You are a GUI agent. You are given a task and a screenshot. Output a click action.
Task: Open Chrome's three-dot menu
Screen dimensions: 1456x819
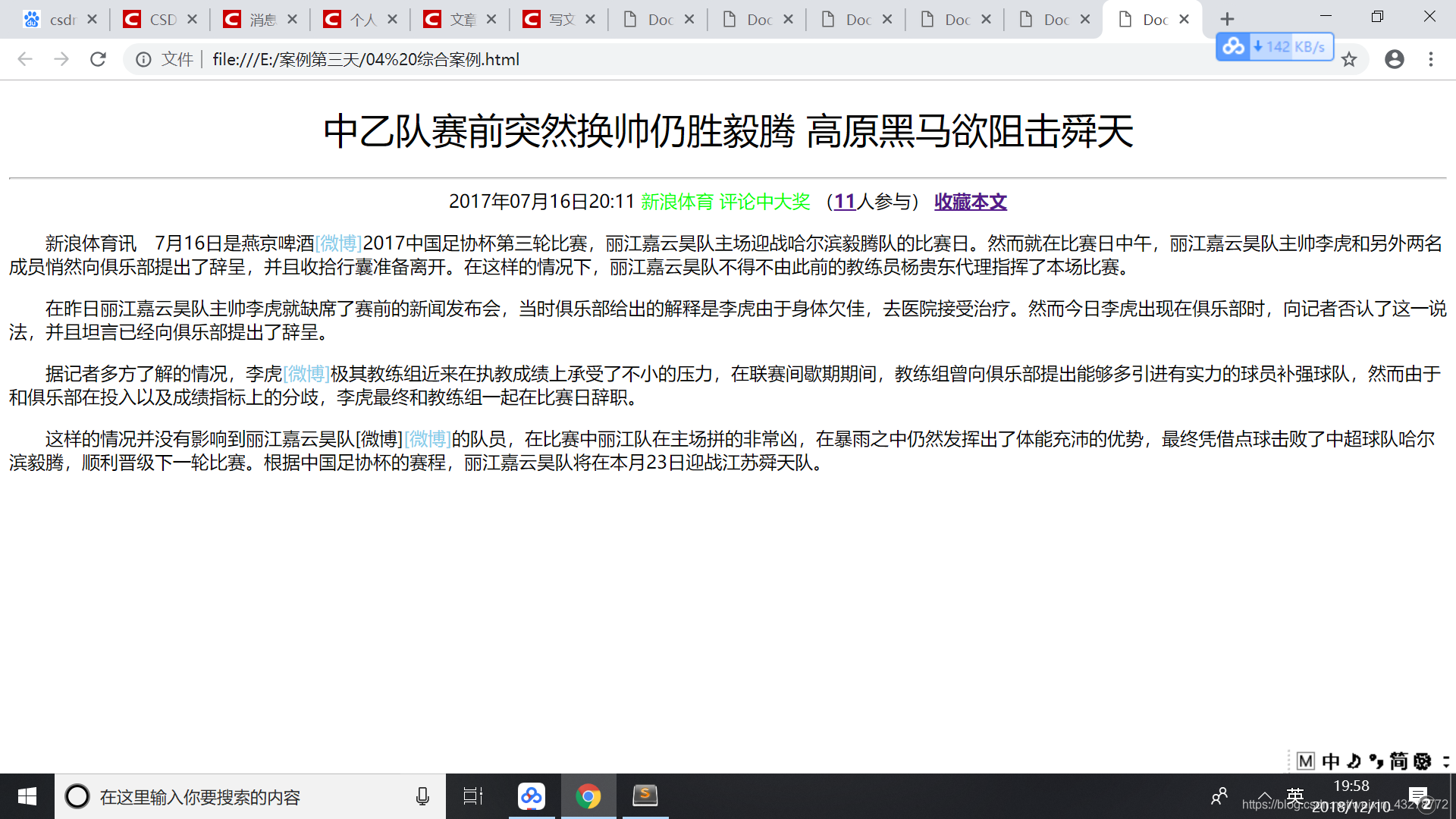[x=1431, y=59]
